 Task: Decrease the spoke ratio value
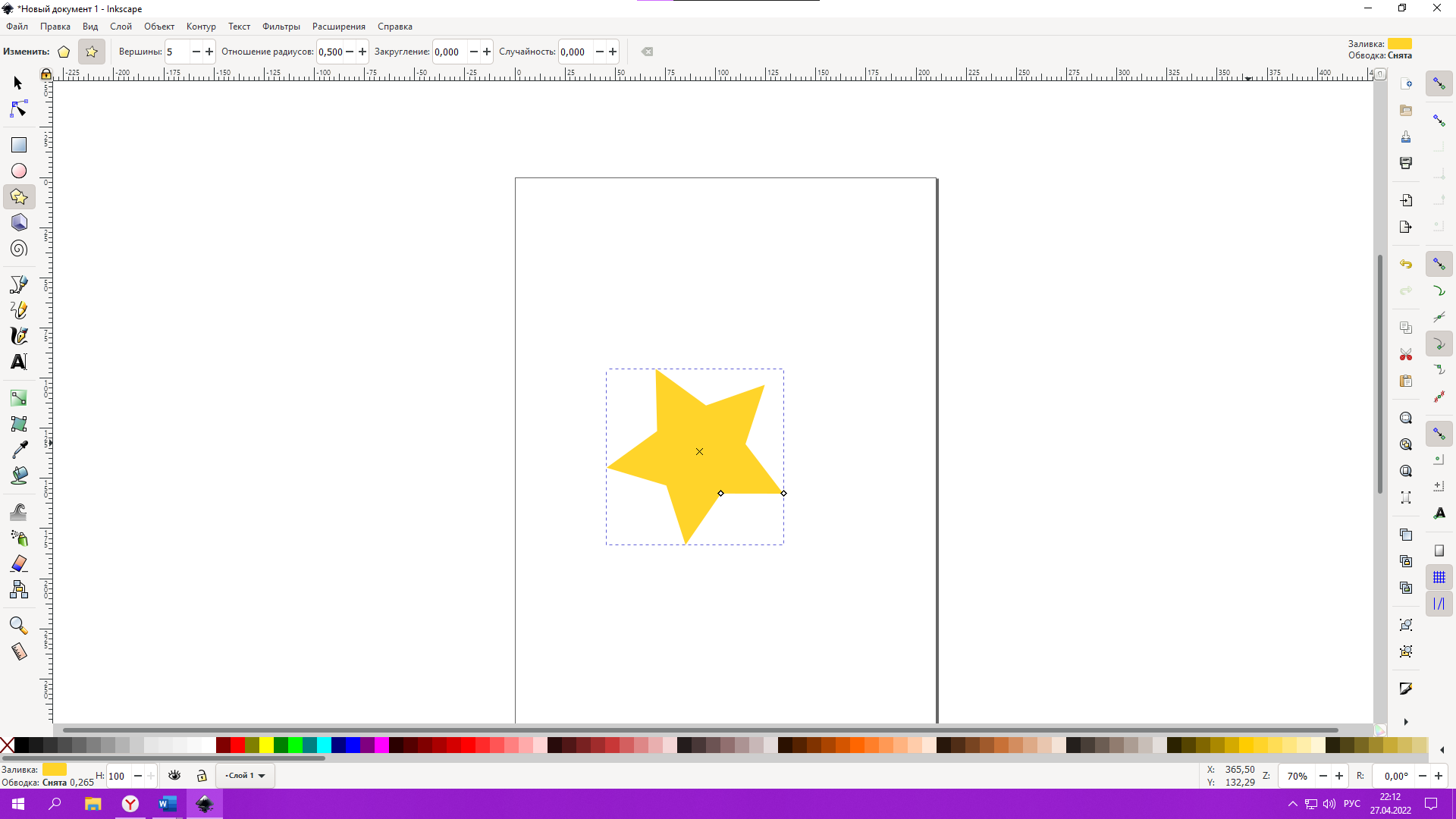coord(350,52)
